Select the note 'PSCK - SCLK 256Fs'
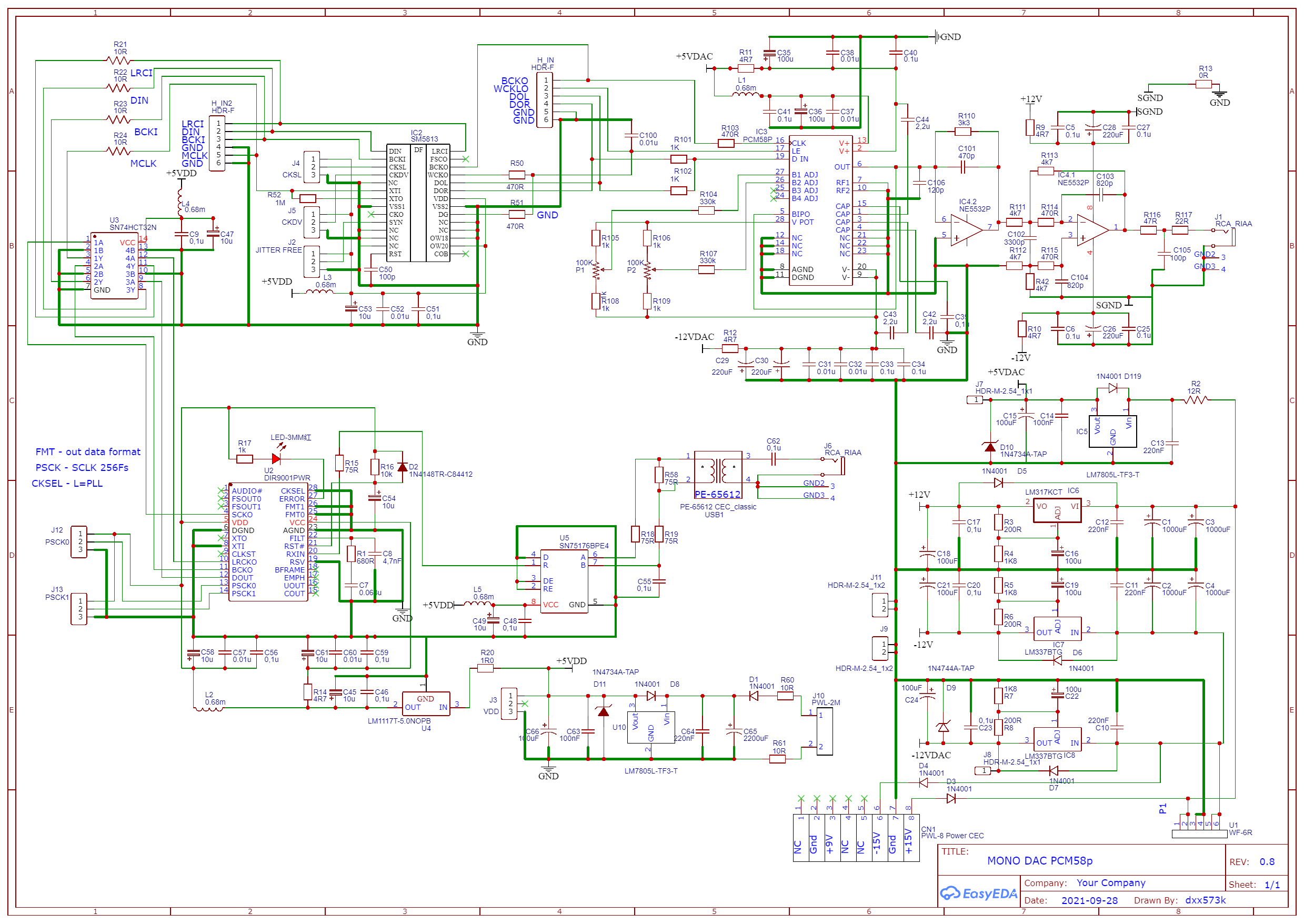The image size is (1304, 924). pyautogui.click(x=82, y=468)
